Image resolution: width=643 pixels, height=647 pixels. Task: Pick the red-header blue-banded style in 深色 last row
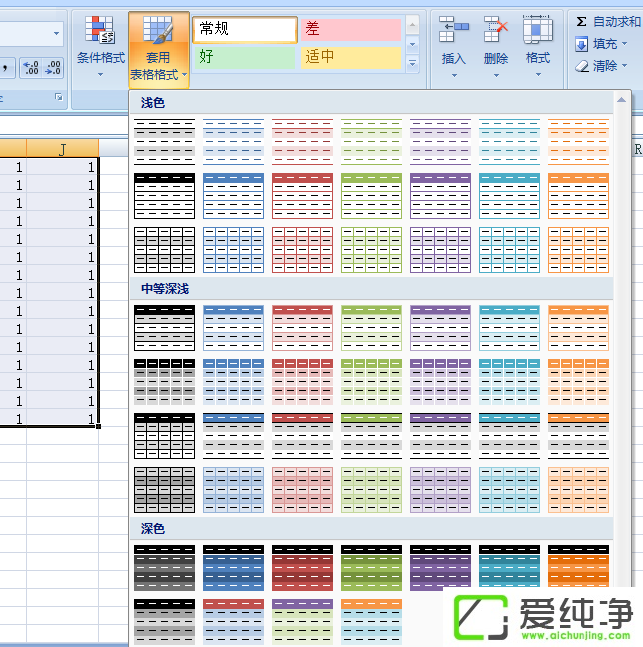(x=233, y=621)
